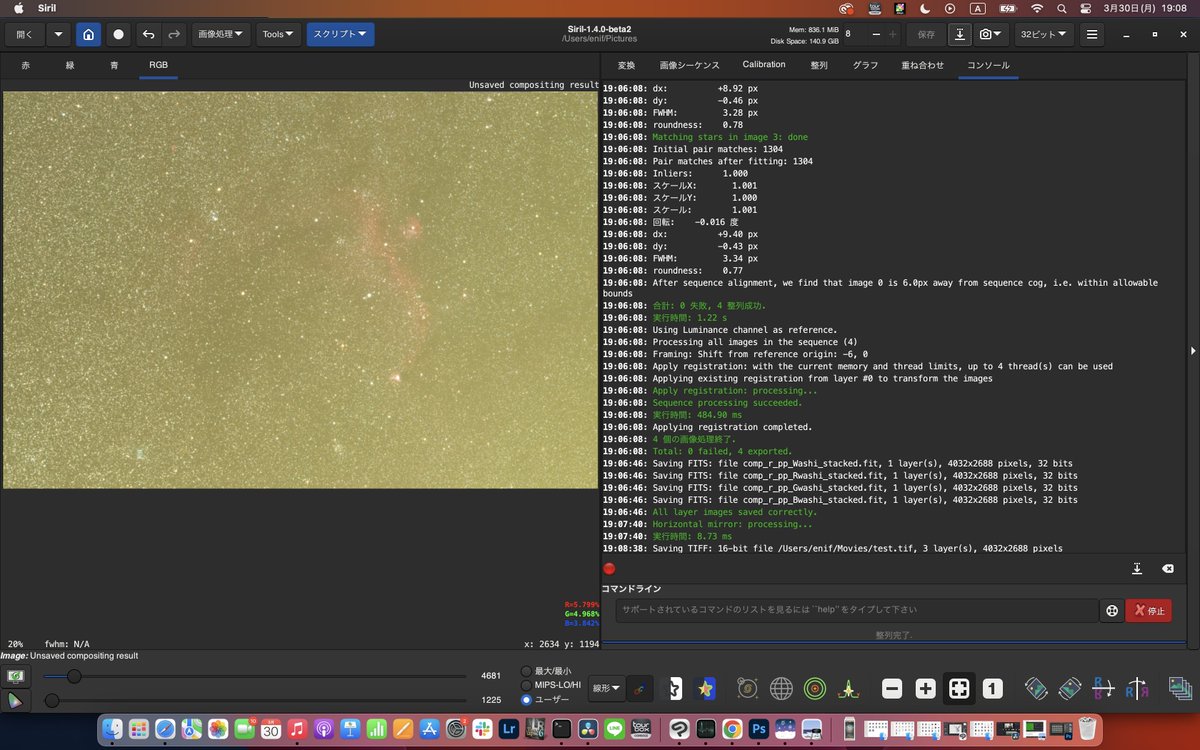This screenshot has width=1200, height=750.
Task: Rotate image counterclockwise
Action: (x=1036, y=688)
